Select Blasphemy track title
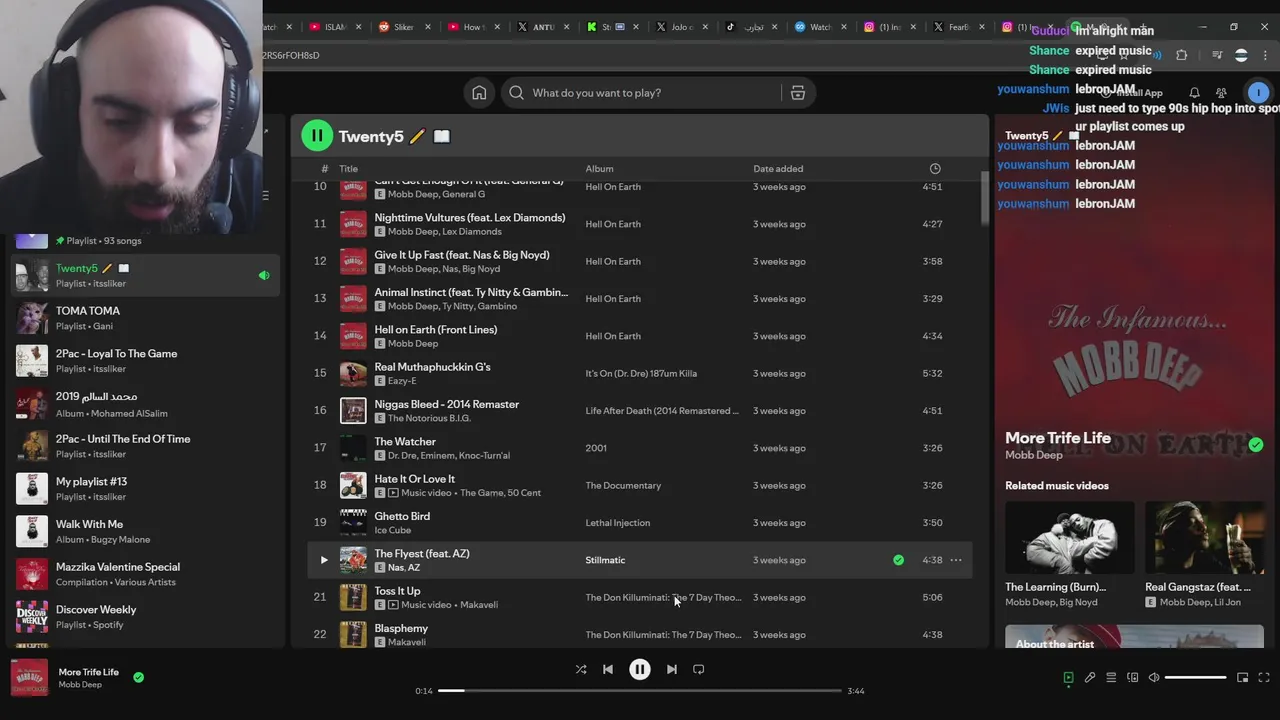This screenshot has width=1280, height=720. 401,628
